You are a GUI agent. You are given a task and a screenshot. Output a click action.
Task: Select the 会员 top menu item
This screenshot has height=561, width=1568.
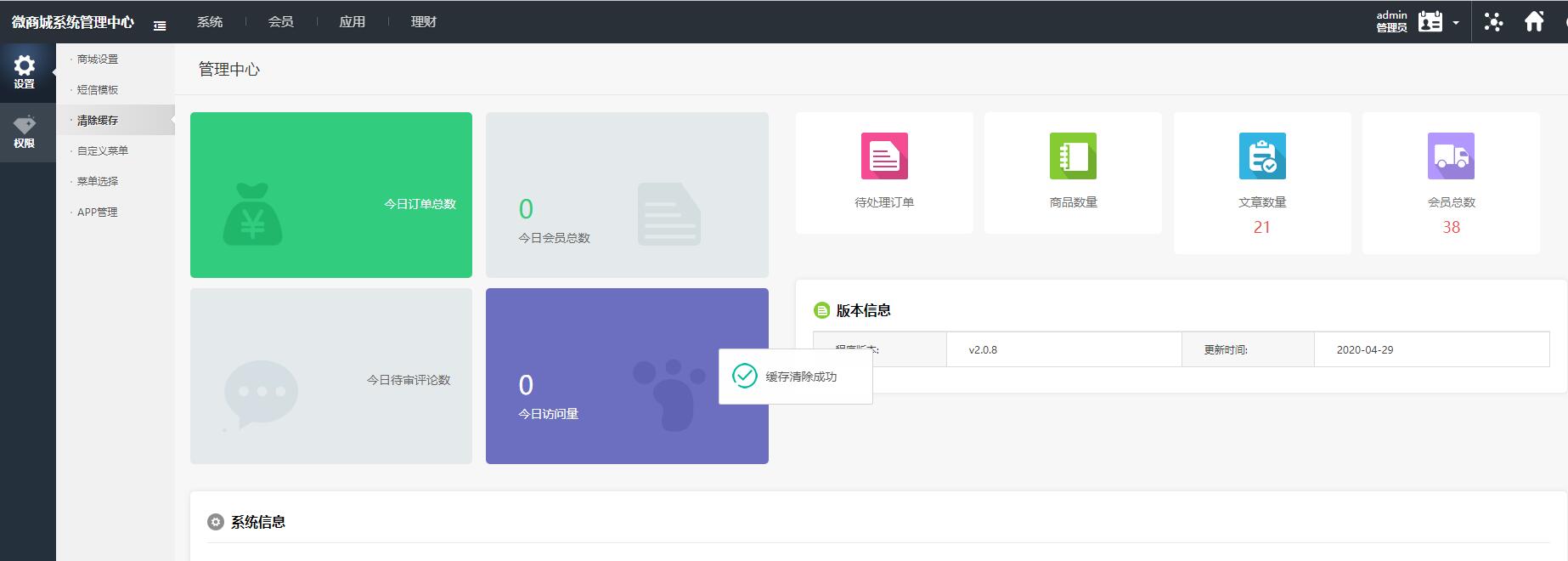[281, 22]
